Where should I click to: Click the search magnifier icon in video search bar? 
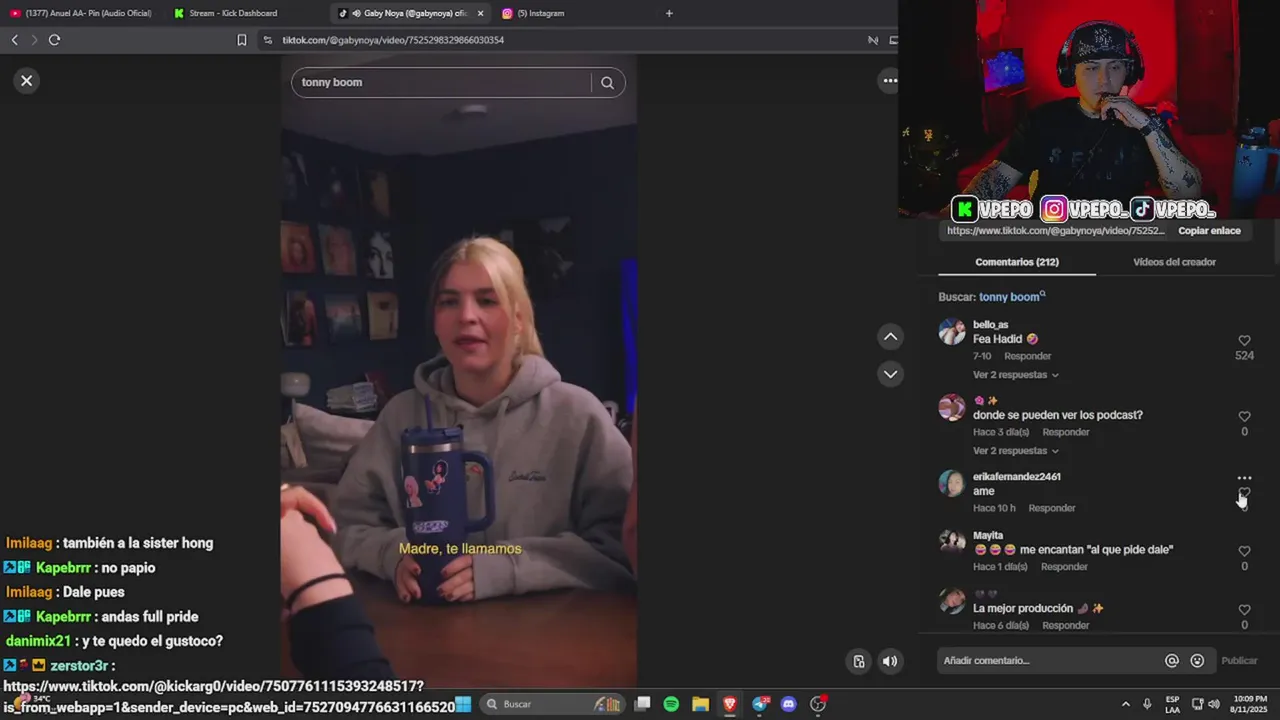[607, 83]
